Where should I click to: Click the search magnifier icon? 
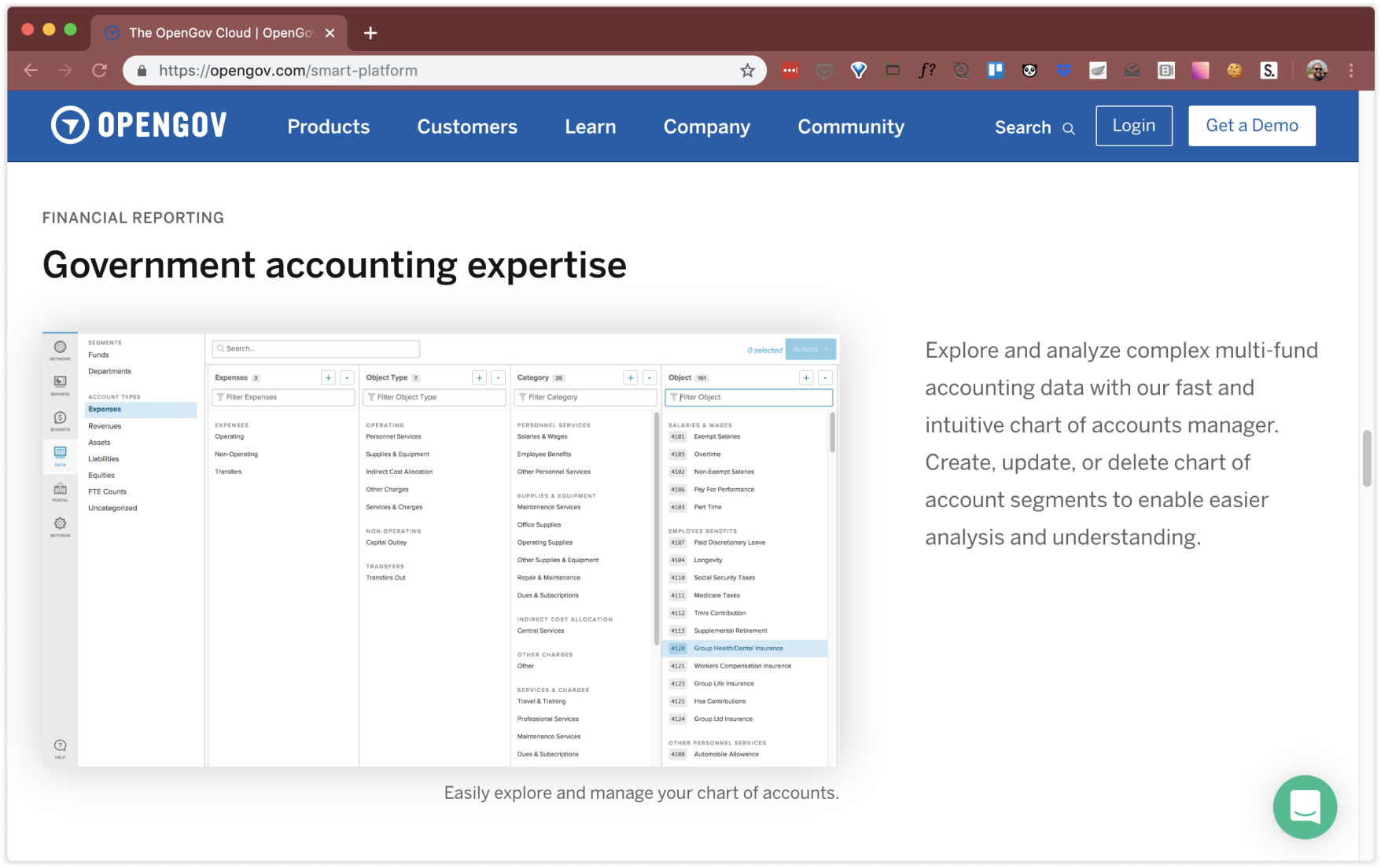tap(1069, 128)
